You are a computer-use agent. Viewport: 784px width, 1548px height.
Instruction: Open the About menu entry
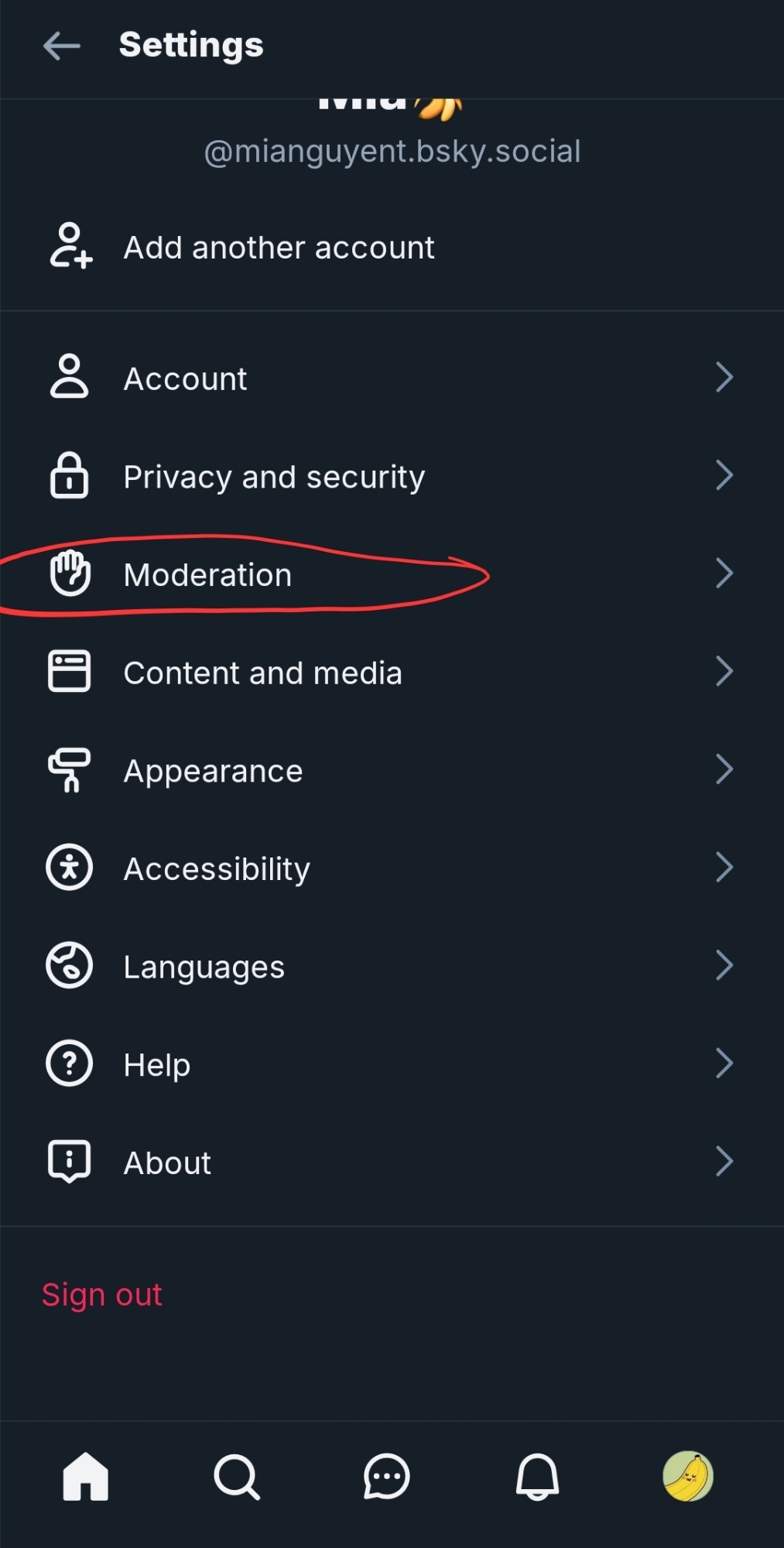tap(168, 1163)
